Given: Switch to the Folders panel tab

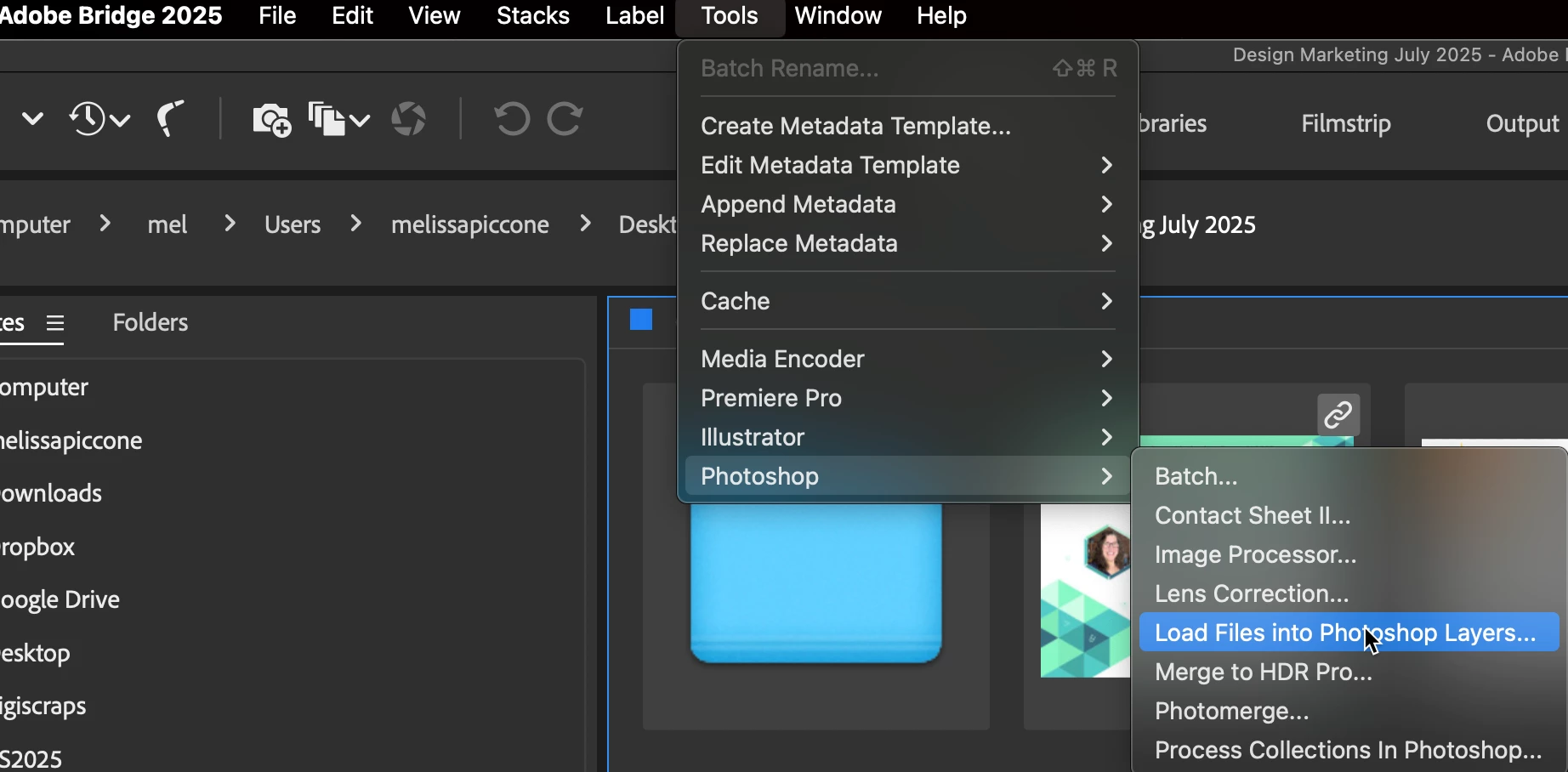Looking at the screenshot, I should pyautogui.click(x=151, y=323).
